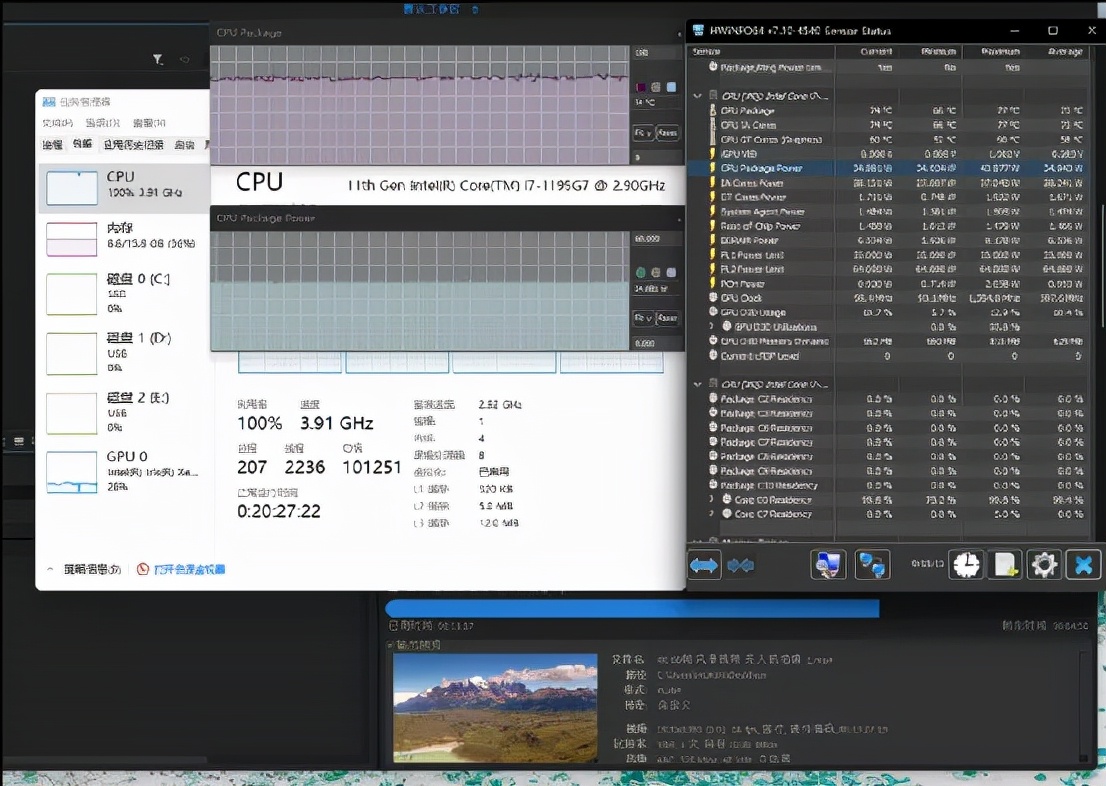
Task: Click the filter funnel icon in dark panel
Action: click(158, 59)
